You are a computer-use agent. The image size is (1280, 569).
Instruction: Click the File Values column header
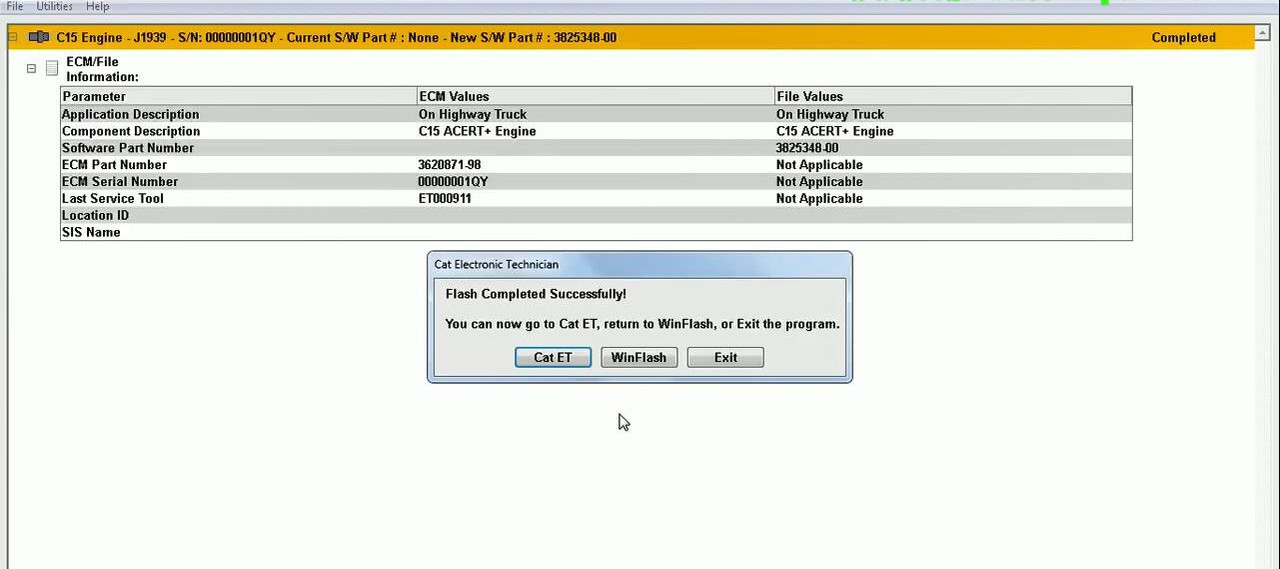tap(953, 96)
